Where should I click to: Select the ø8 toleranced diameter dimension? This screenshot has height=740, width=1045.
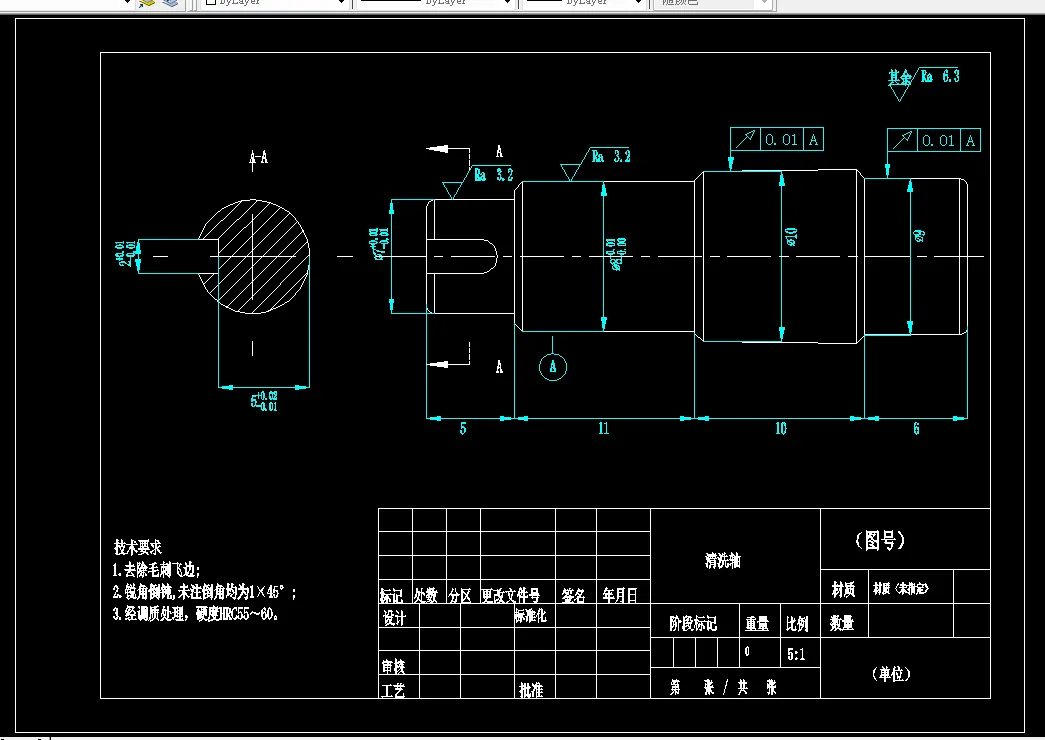pyautogui.click(x=616, y=255)
